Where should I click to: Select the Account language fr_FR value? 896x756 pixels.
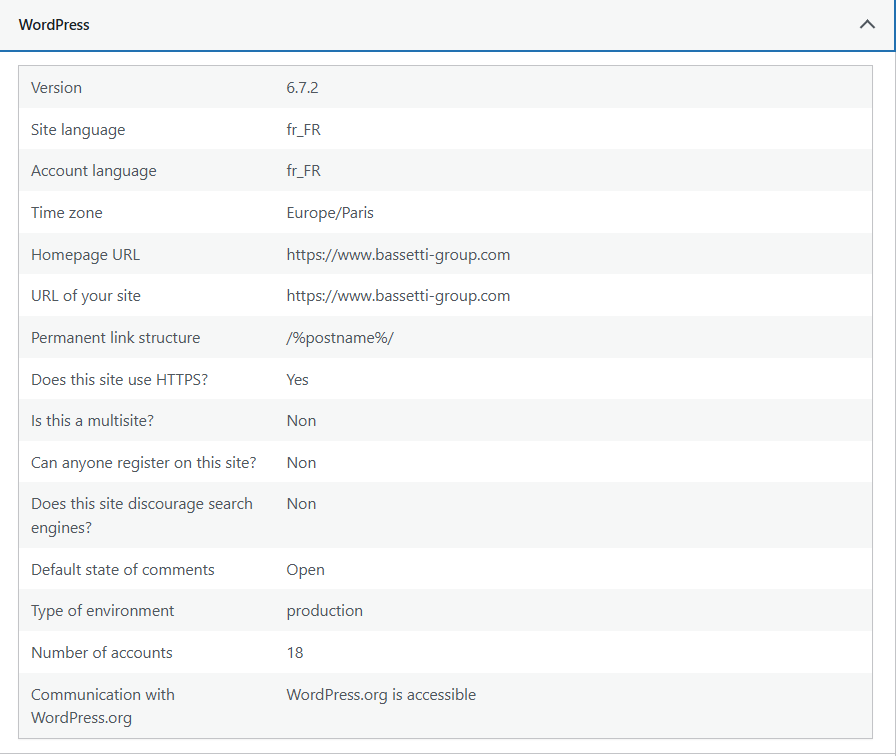click(x=303, y=171)
